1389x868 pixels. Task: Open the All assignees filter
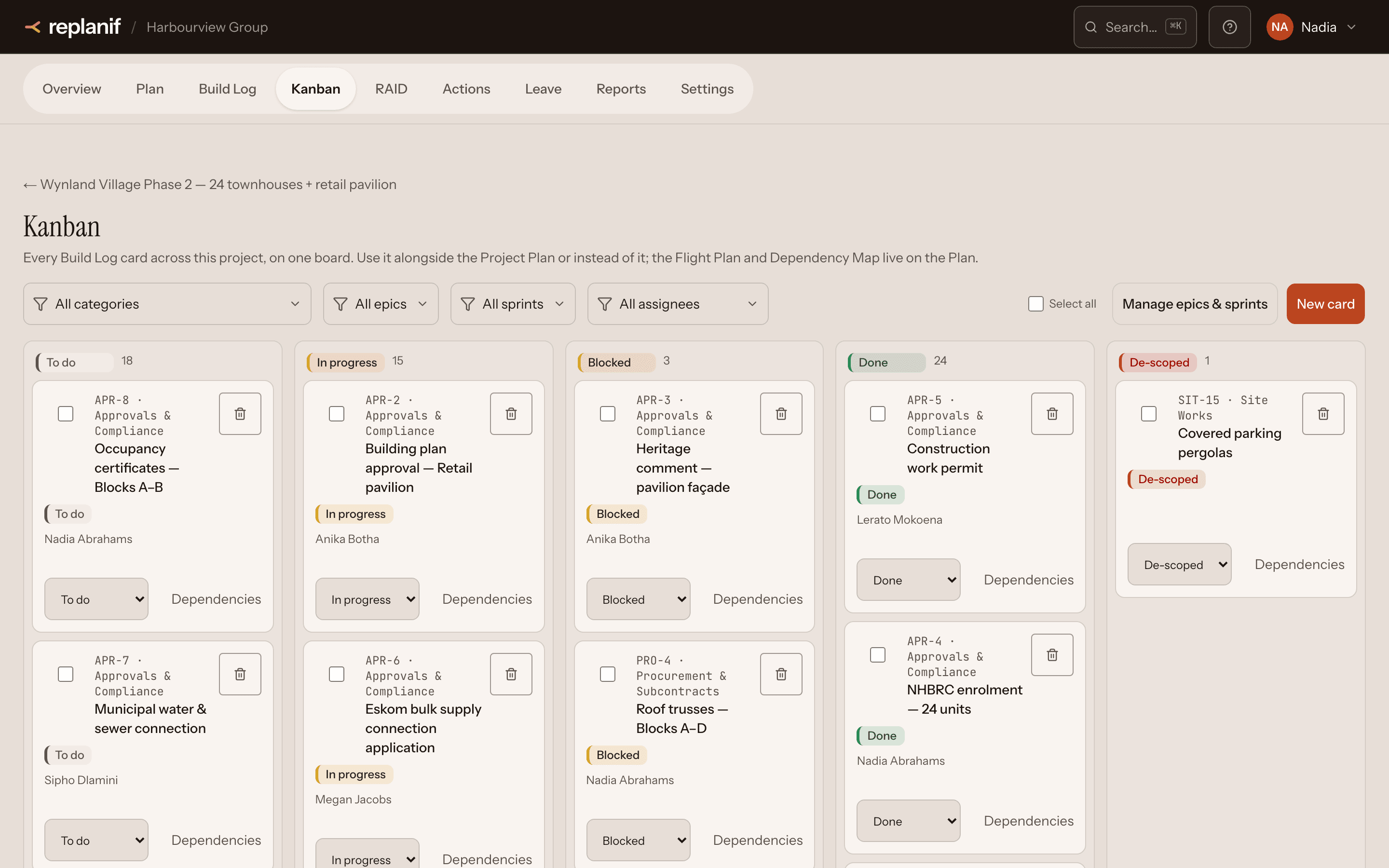pos(677,304)
